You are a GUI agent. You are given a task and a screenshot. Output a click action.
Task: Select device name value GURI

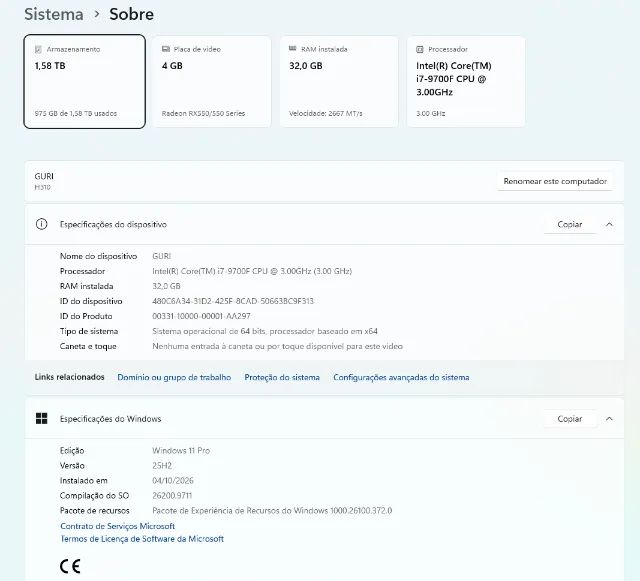pos(161,256)
